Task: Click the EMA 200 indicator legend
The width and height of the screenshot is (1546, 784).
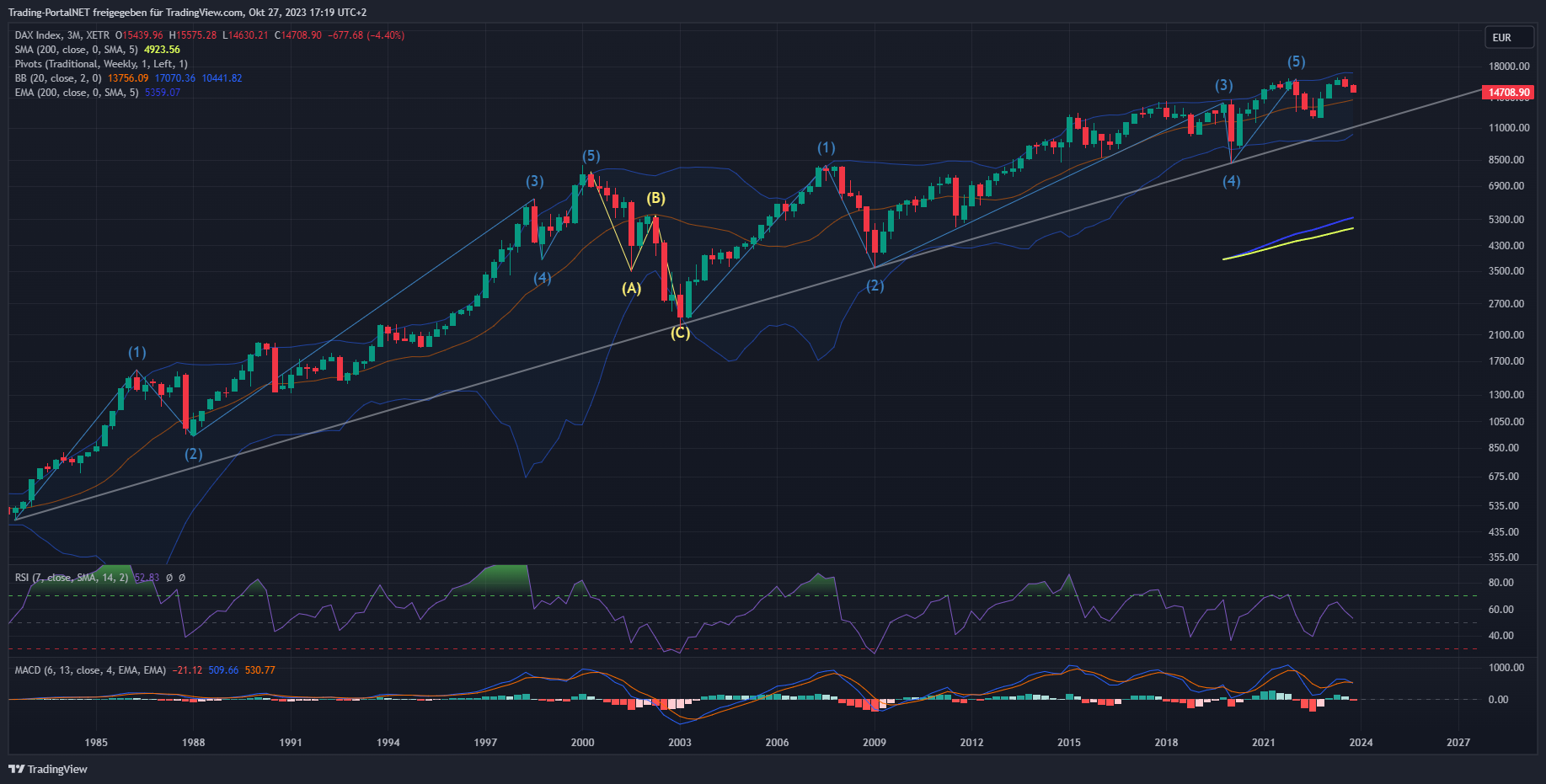Action: [x=76, y=93]
